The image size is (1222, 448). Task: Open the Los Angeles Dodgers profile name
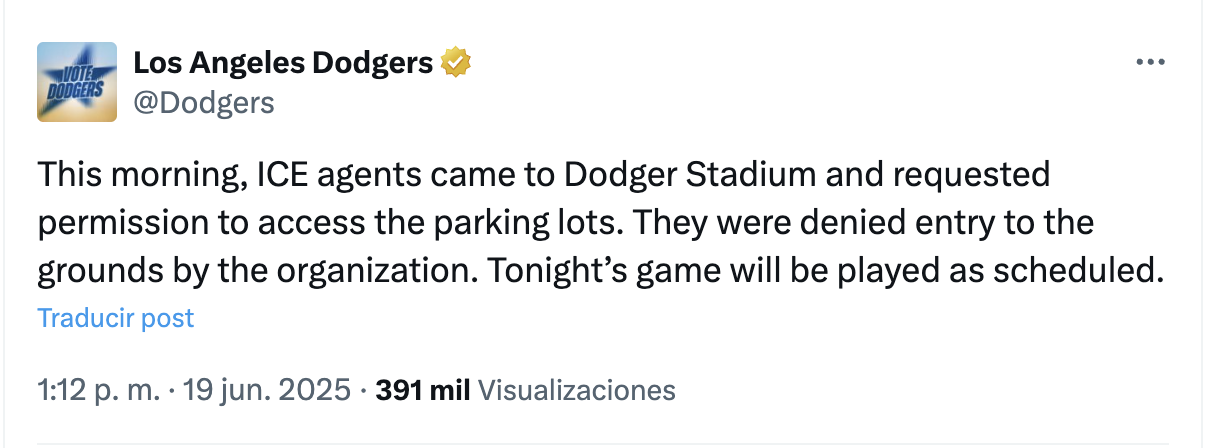[283, 63]
